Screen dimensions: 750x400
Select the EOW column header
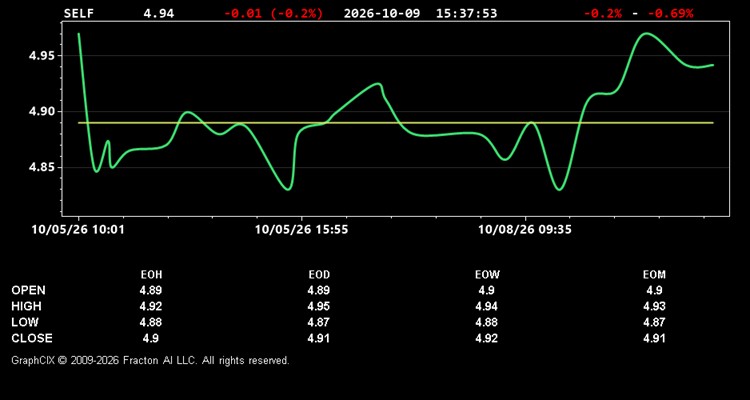point(487,275)
